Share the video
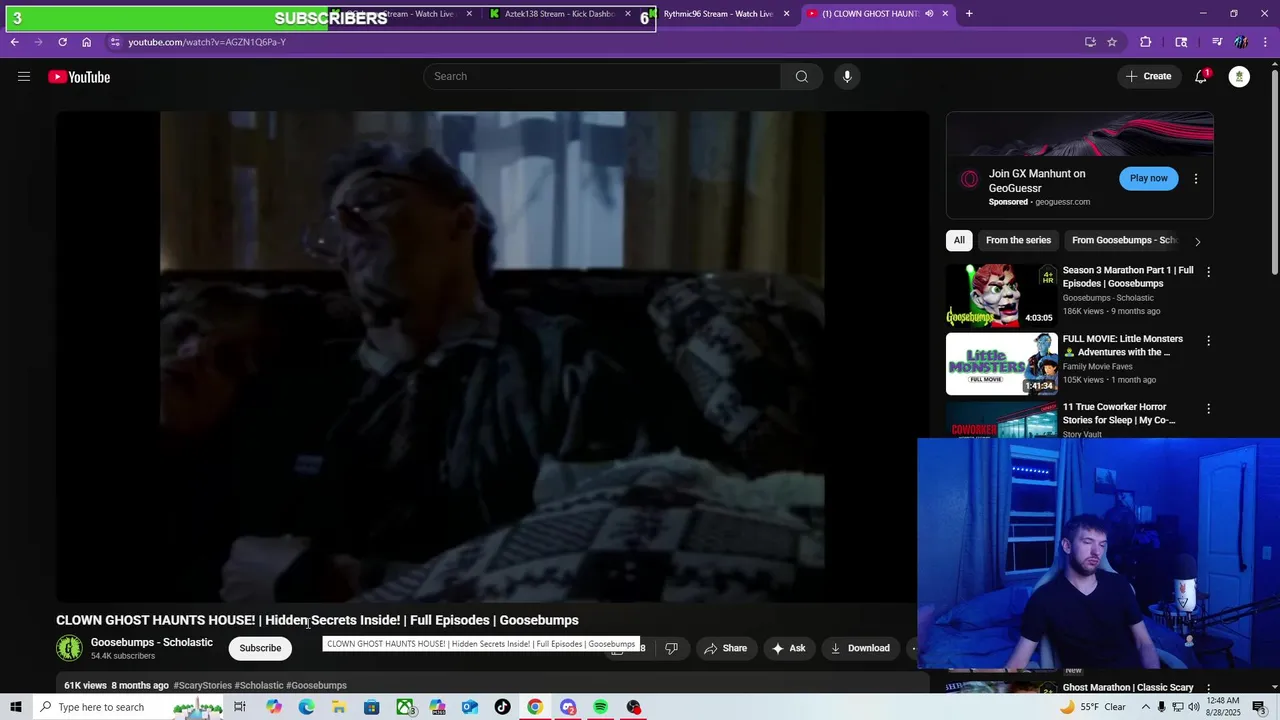Screen dimensions: 1280x720 click(x=725, y=648)
